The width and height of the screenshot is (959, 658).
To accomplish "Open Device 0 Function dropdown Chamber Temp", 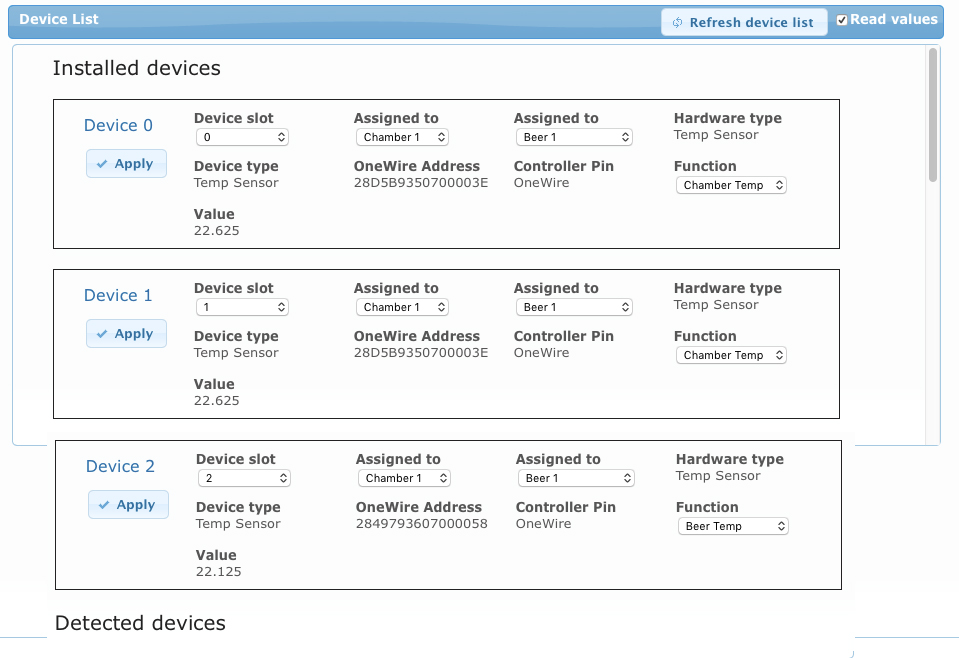I will (731, 185).
